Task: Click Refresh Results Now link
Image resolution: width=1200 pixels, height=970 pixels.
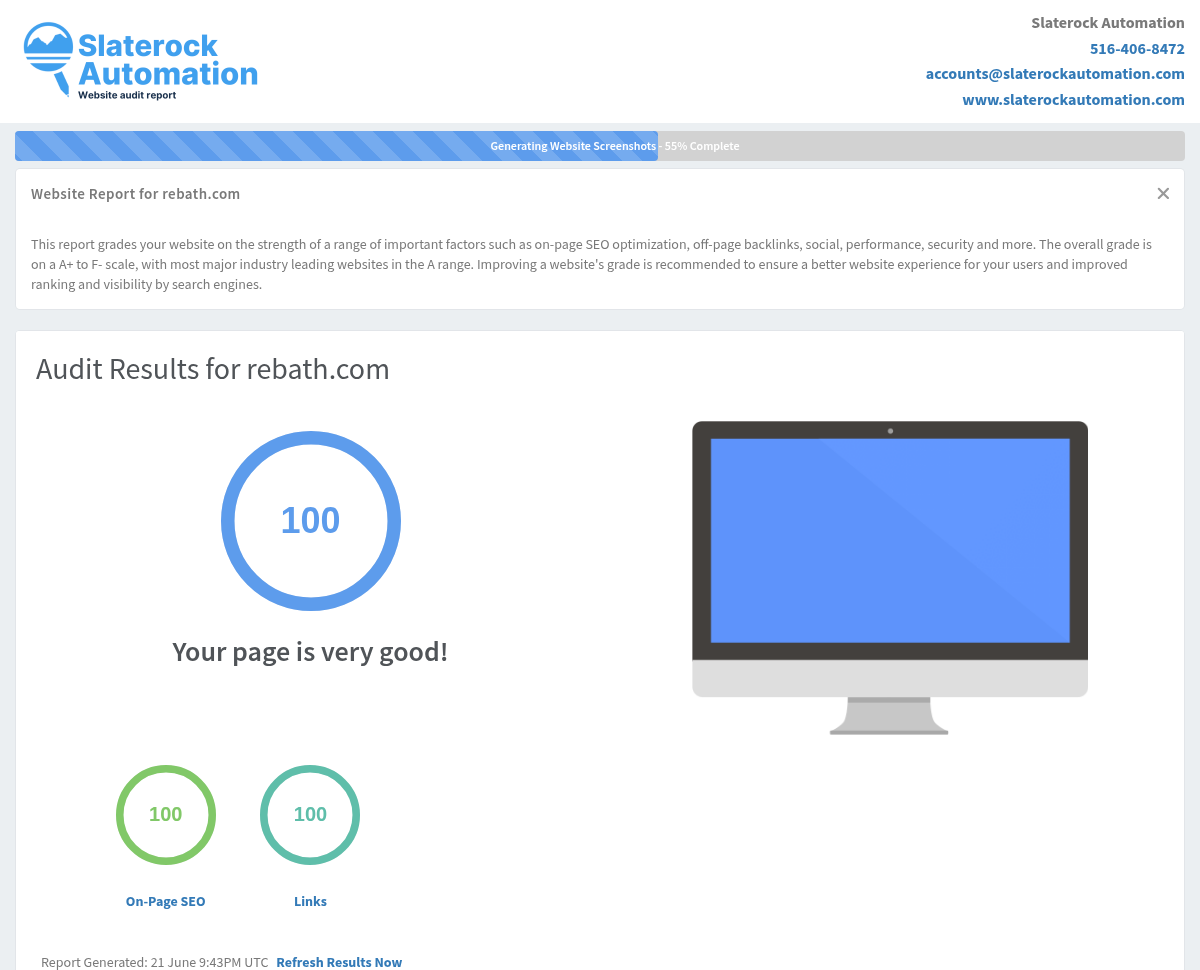Action: click(x=339, y=962)
